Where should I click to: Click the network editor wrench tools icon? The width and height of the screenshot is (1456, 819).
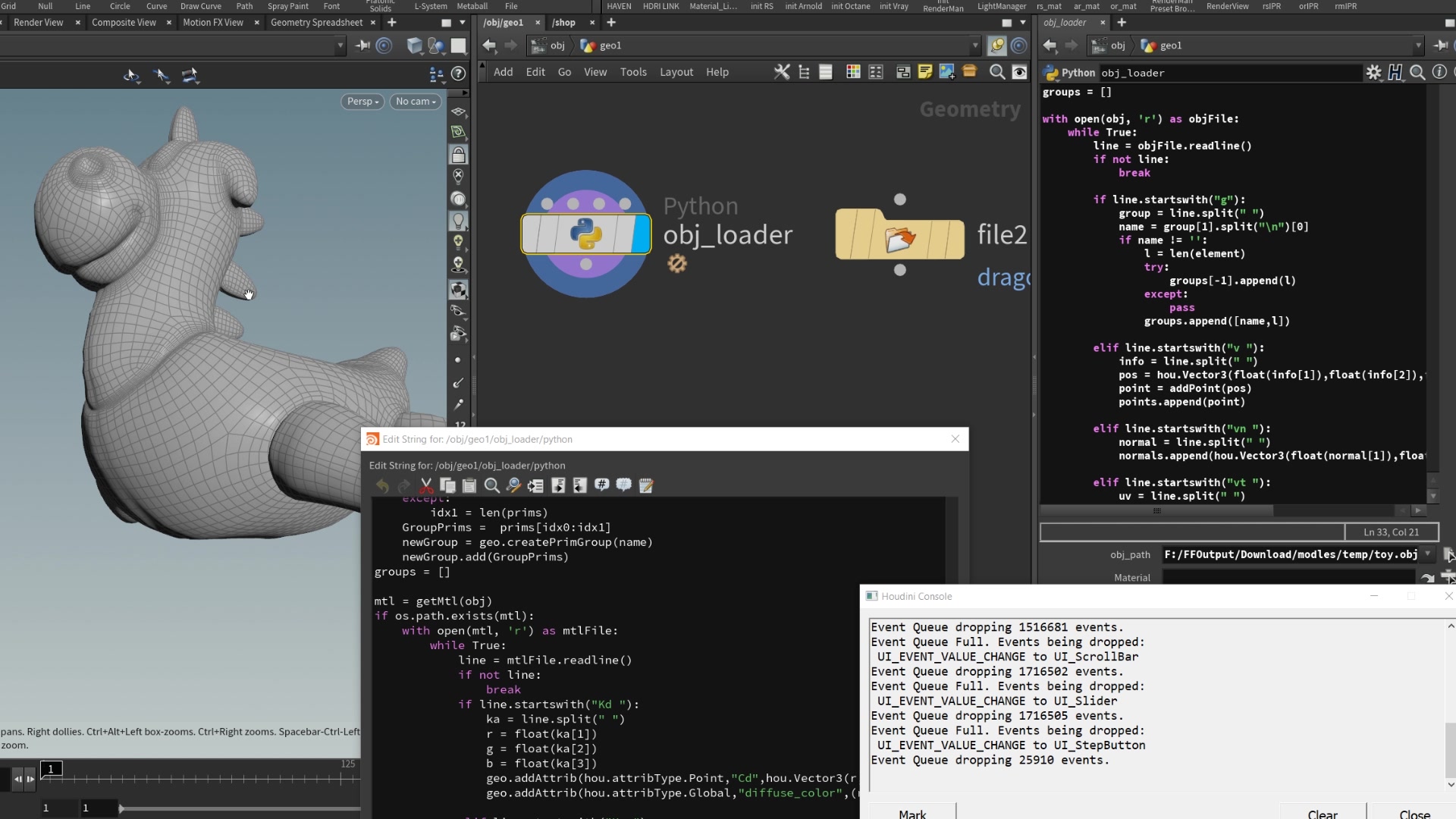pyautogui.click(x=782, y=72)
